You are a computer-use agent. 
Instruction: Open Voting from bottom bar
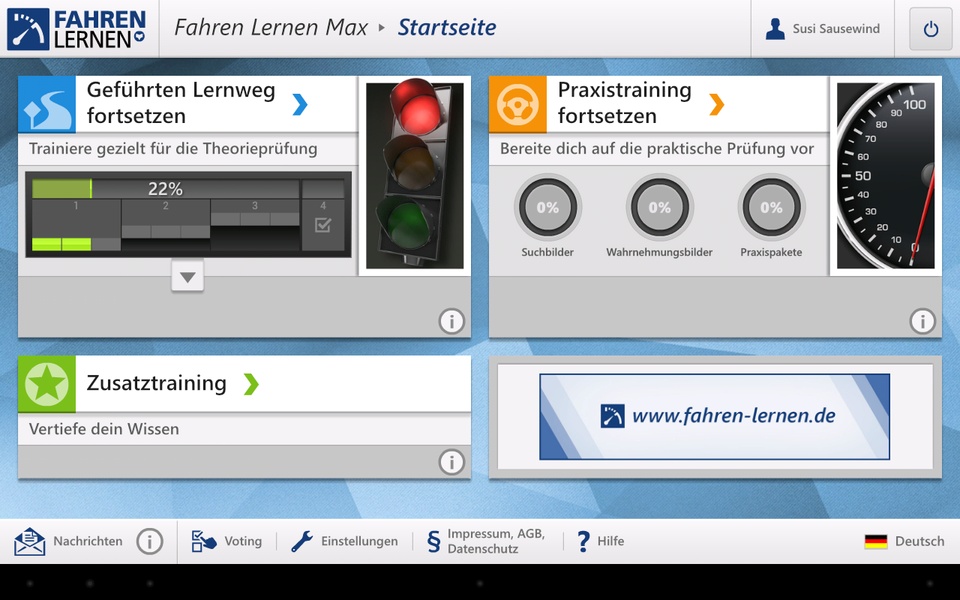point(242,541)
